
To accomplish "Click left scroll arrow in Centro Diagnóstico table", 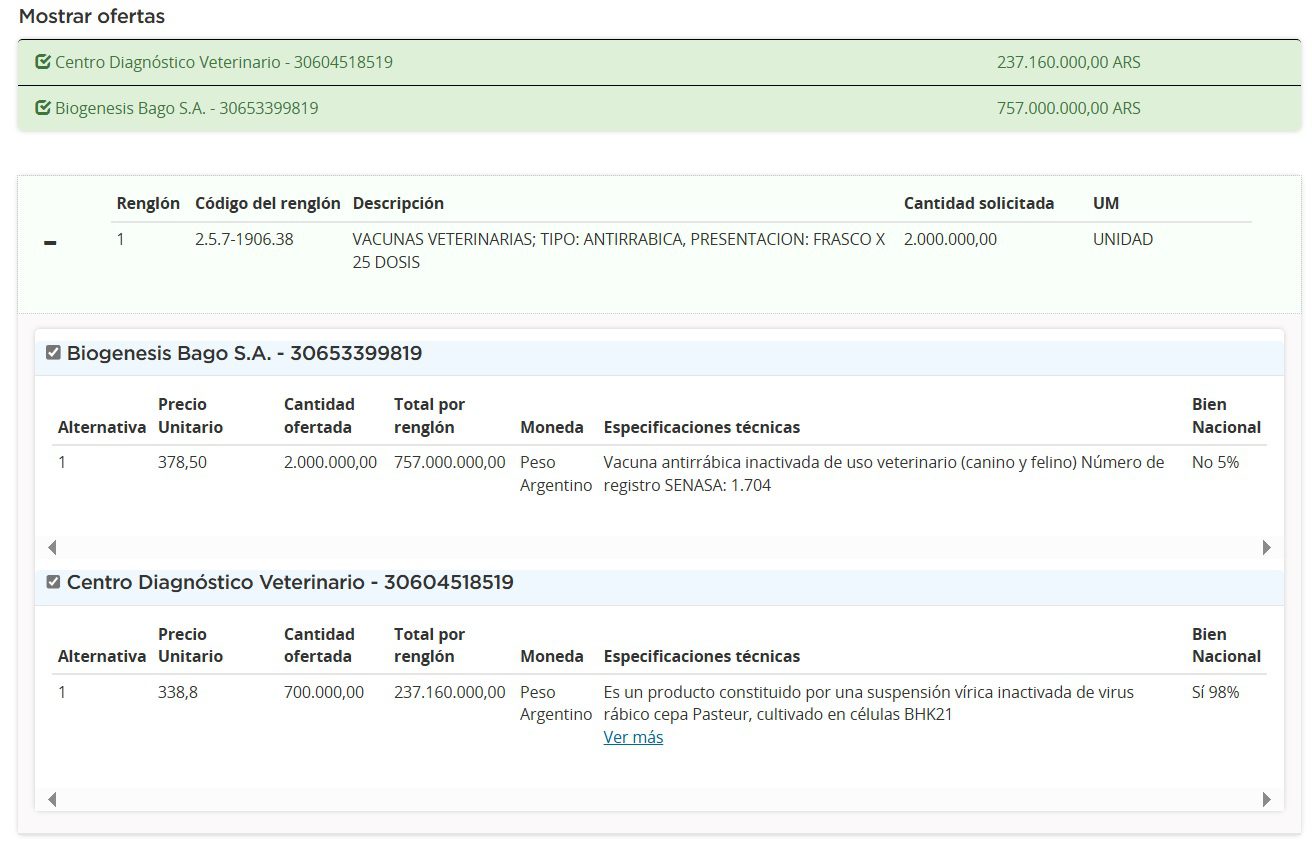I will click(52, 799).
